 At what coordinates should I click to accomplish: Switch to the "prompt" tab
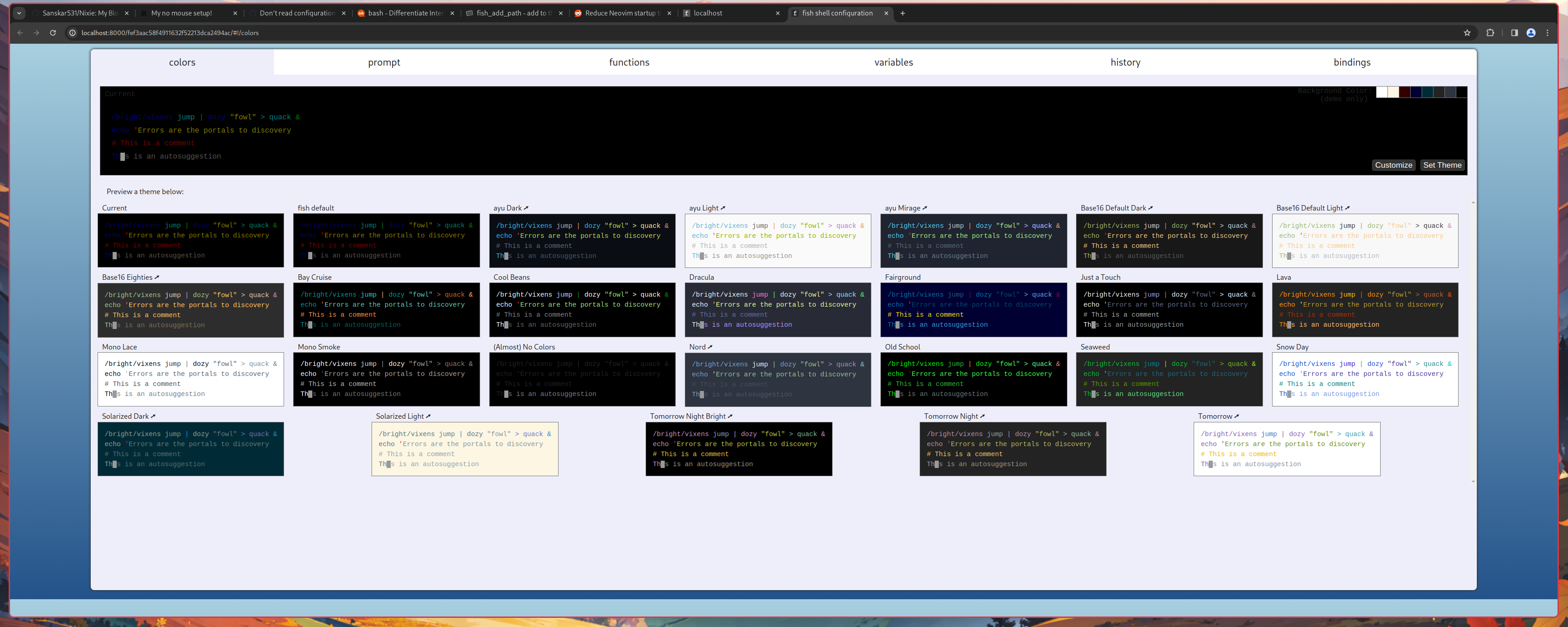384,62
